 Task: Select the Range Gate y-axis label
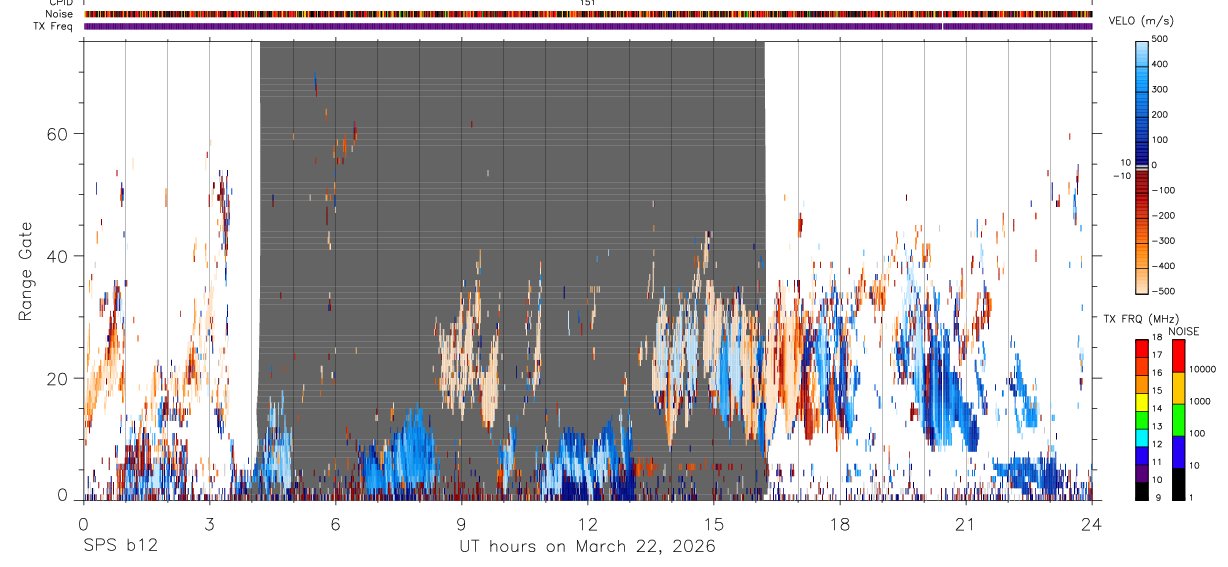coord(28,271)
